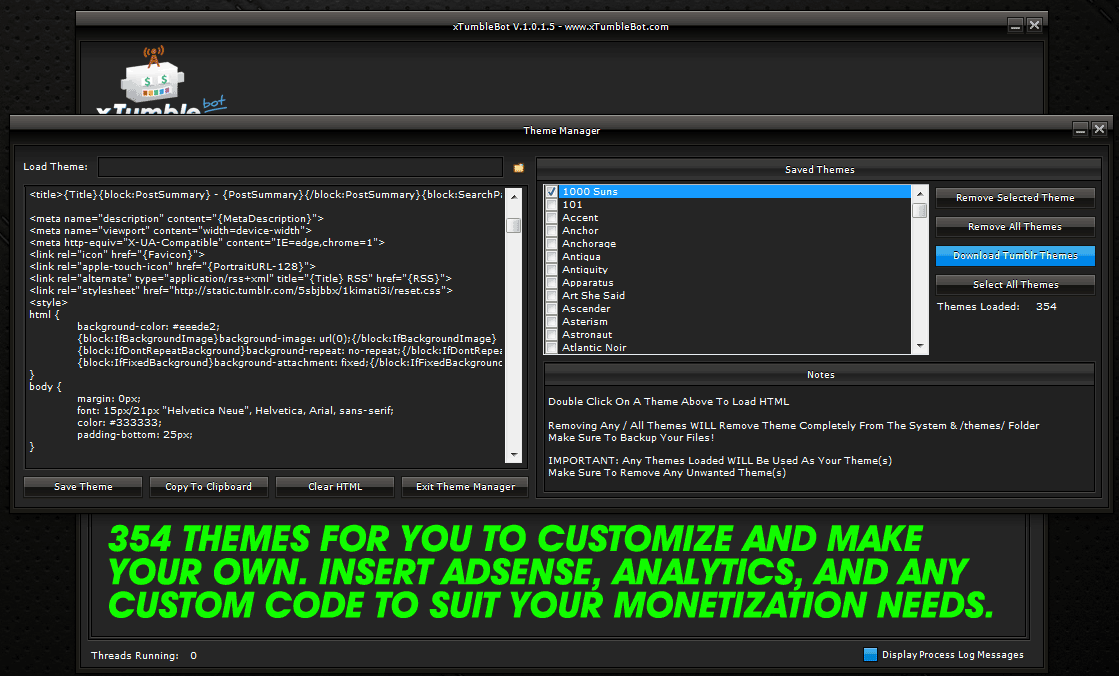This screenshot has height=676, width=1119.
Task: Click the Saved Themes header
Action: (819, 170)
